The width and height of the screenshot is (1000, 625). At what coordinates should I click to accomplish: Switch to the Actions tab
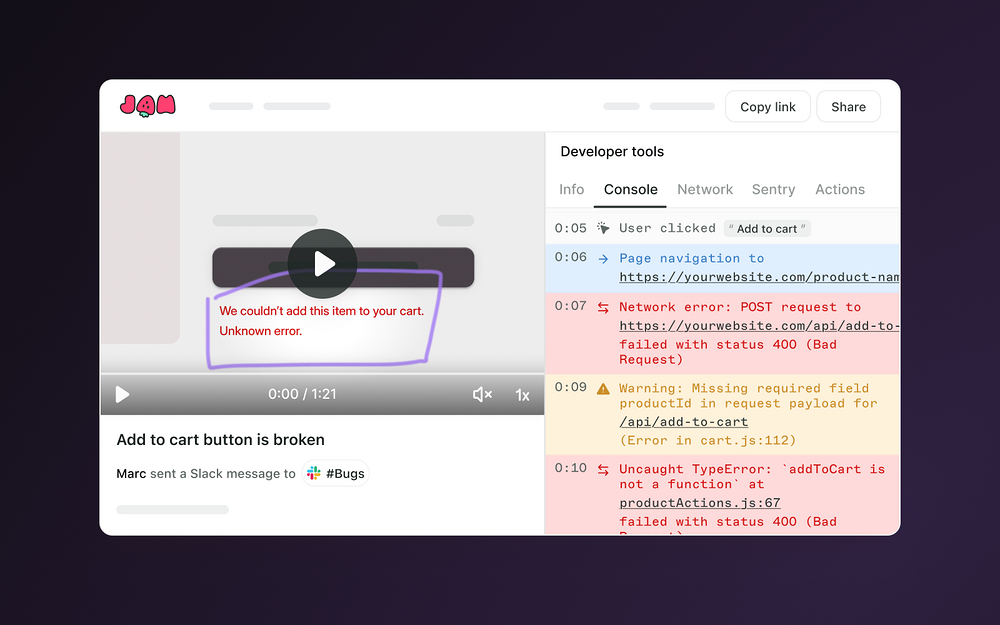(x=840, y=189)
